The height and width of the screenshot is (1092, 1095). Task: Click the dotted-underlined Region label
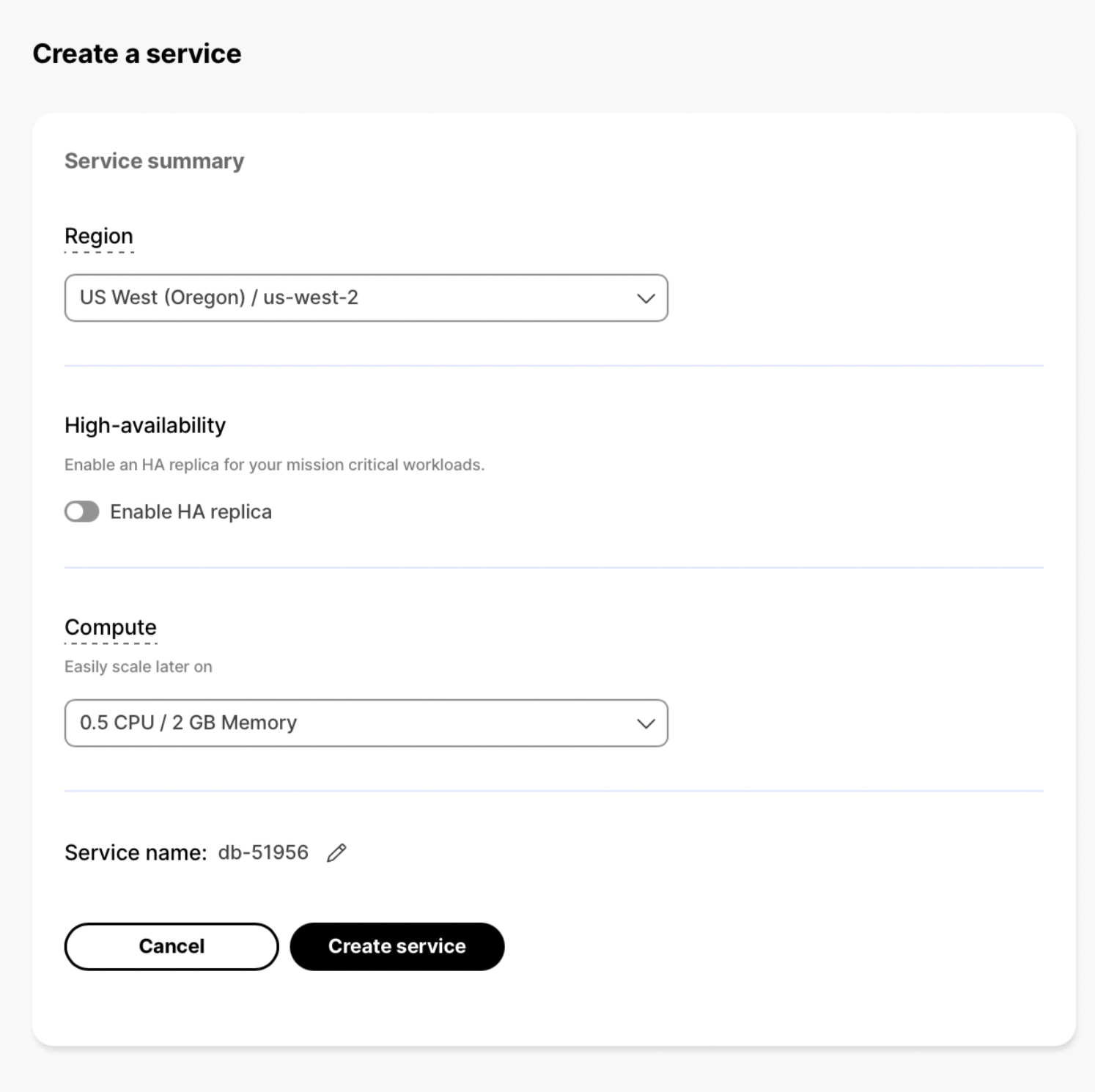click(99, 237)
